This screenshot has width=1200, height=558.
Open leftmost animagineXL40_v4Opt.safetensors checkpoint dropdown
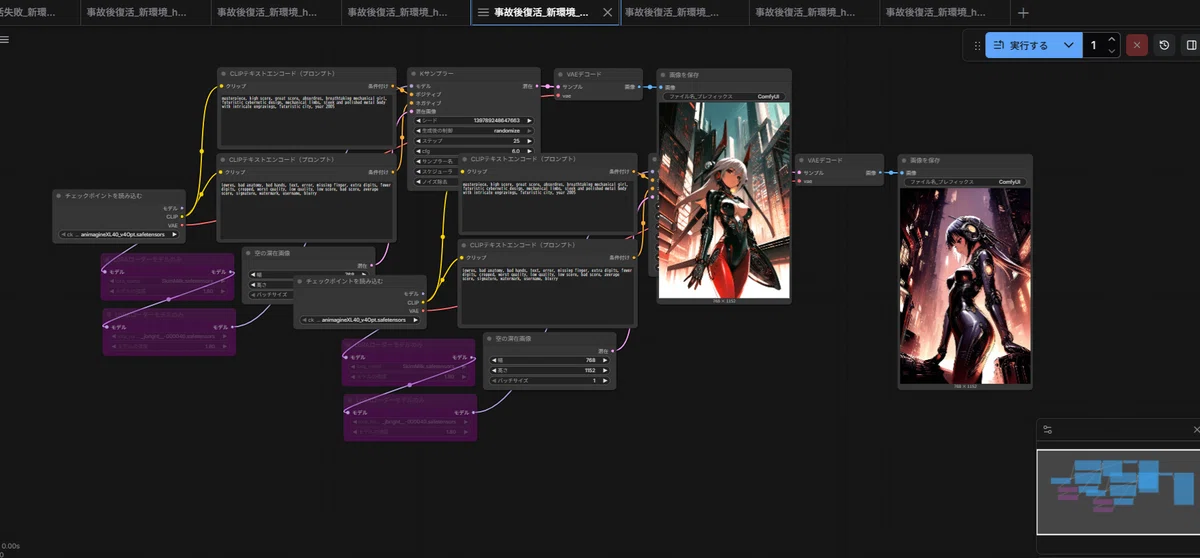120,235
